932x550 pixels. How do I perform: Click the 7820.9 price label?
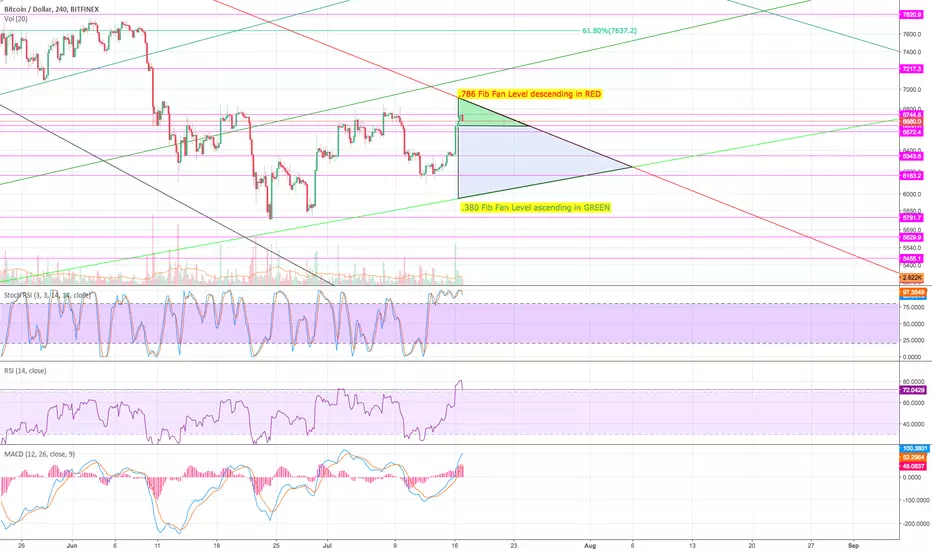coord(911,15)
